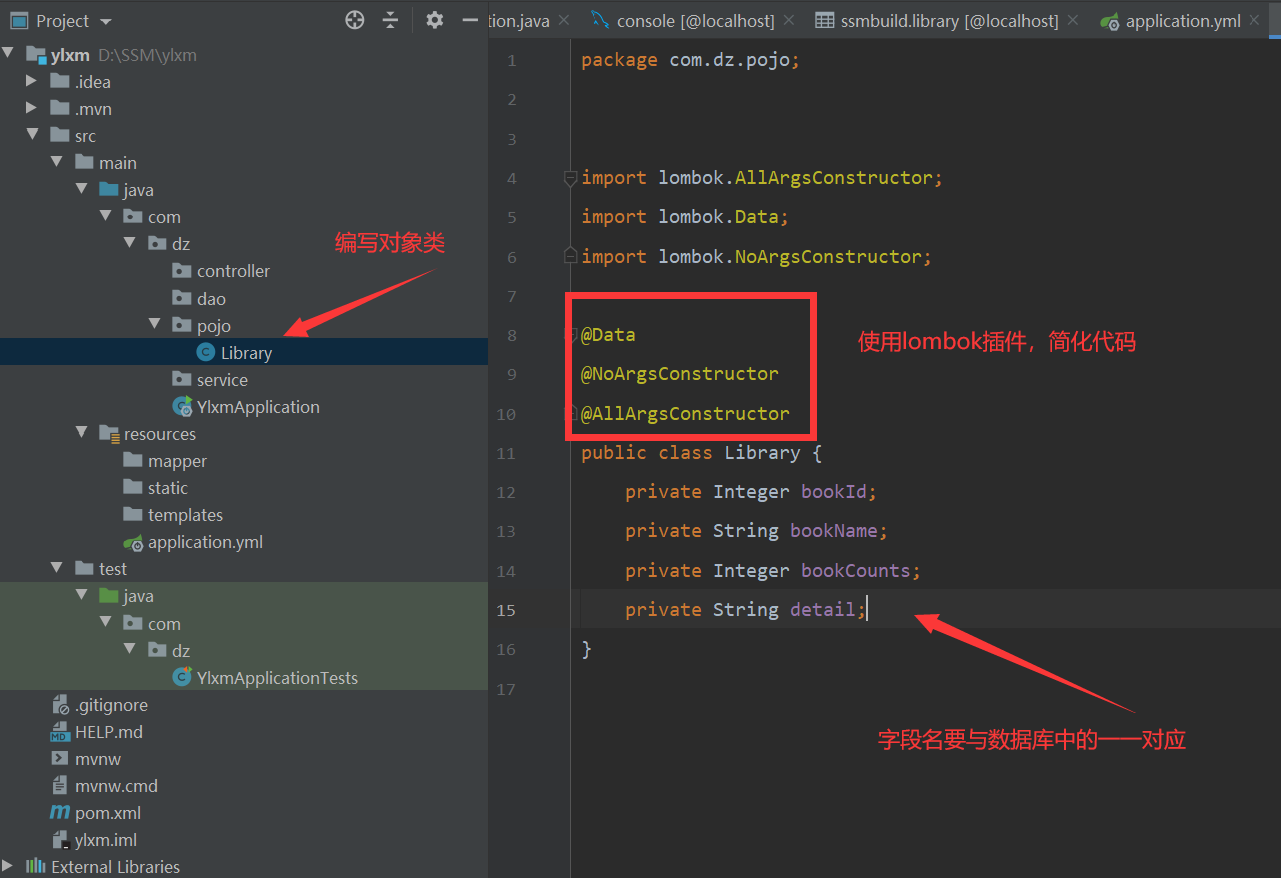The image size is (1281, 878).
Task: Click the YlxmApplication run class icon
Action: tap(182, 406)
